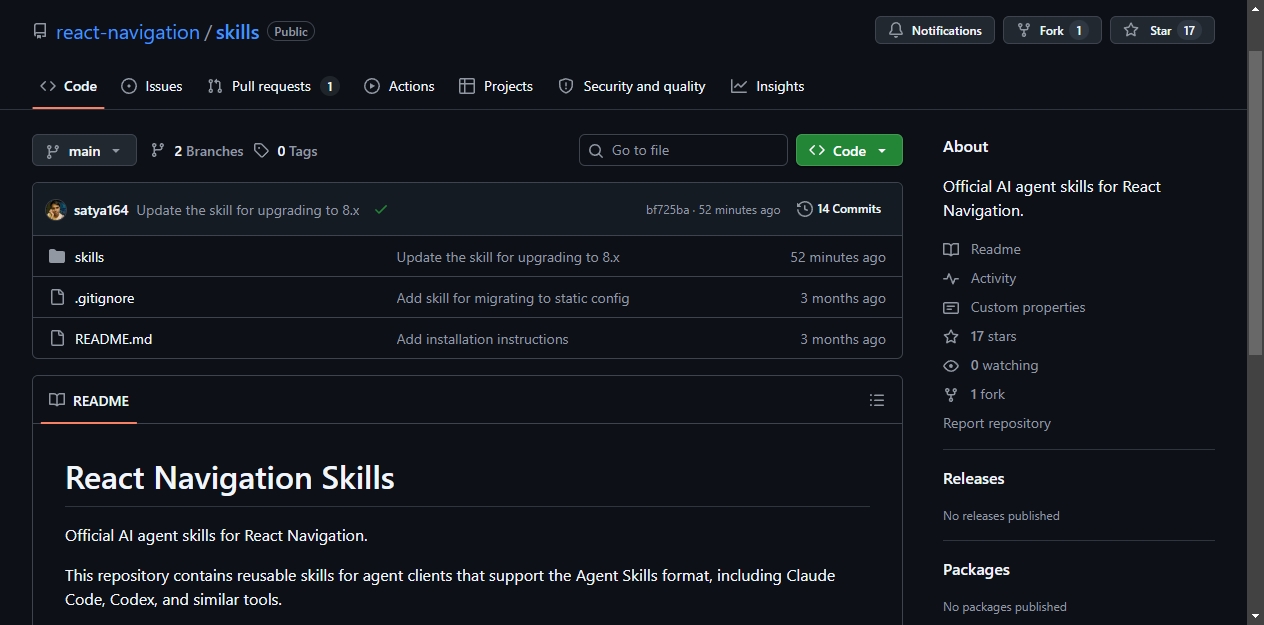The height and width of the screenshot is (625, 1264).
Task: View the 2 Branches link
Action: [x=197, y=151]
